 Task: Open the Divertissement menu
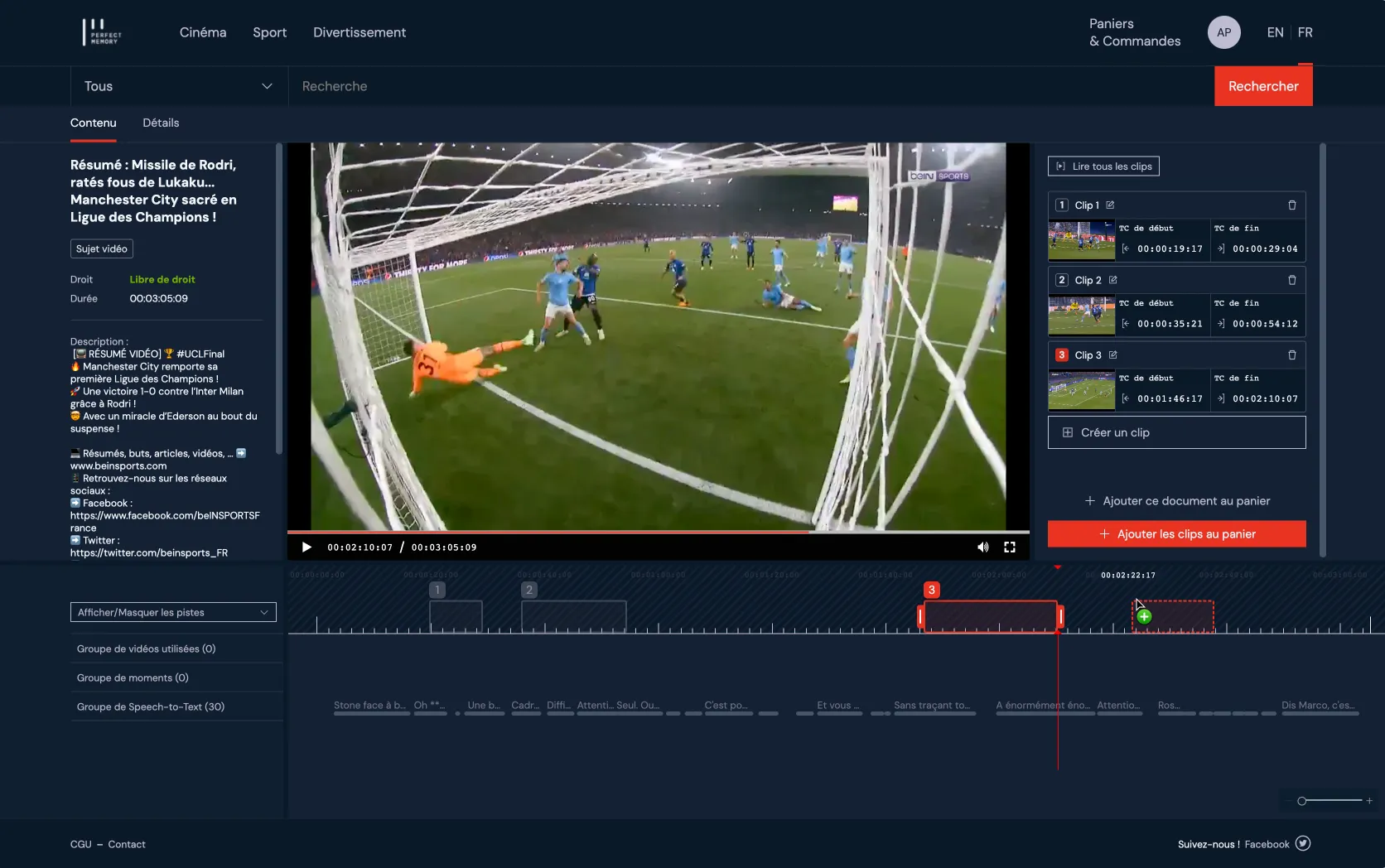coord(360,32)
